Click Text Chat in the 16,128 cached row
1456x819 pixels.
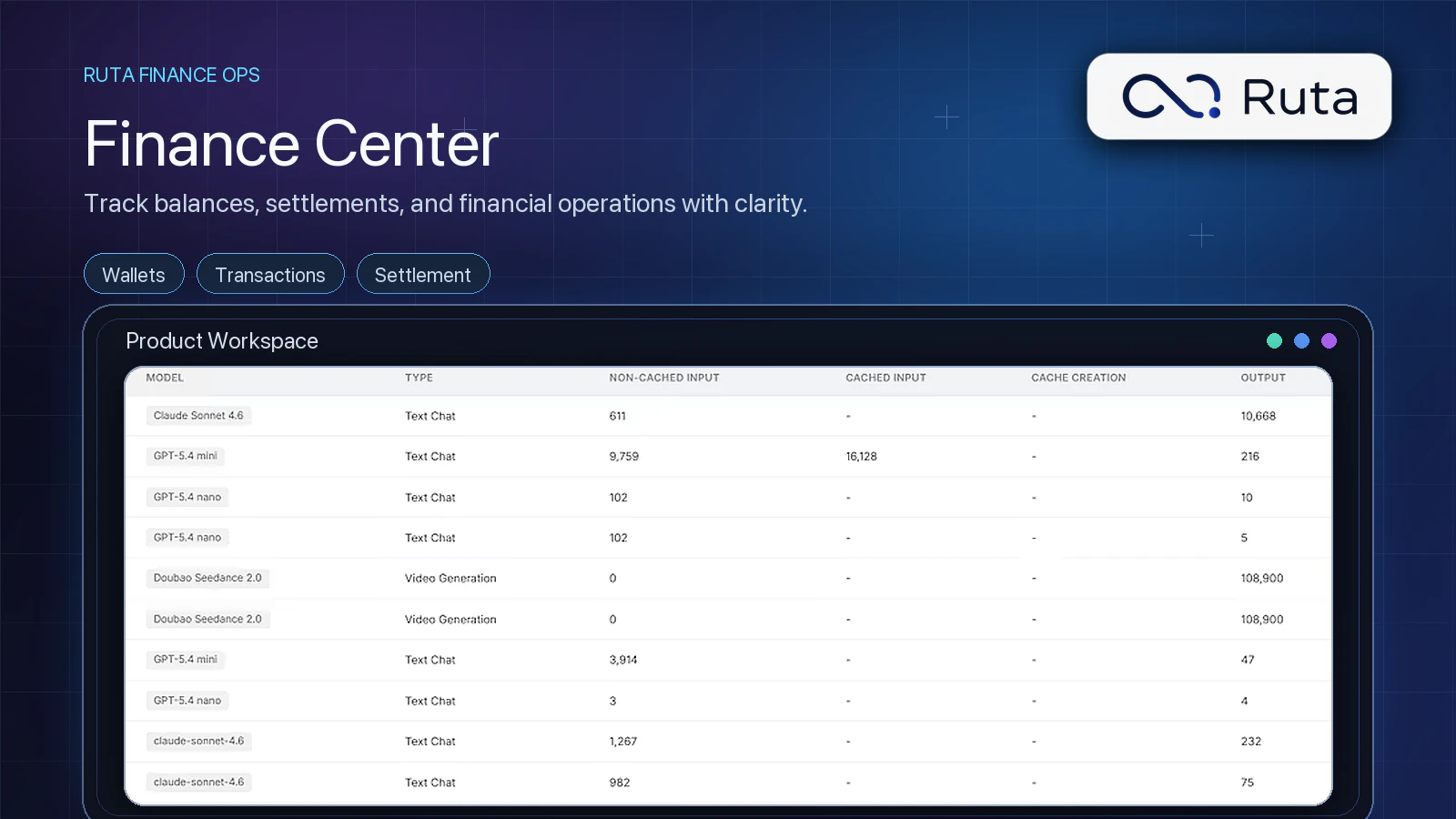click(x=430, y=457)
